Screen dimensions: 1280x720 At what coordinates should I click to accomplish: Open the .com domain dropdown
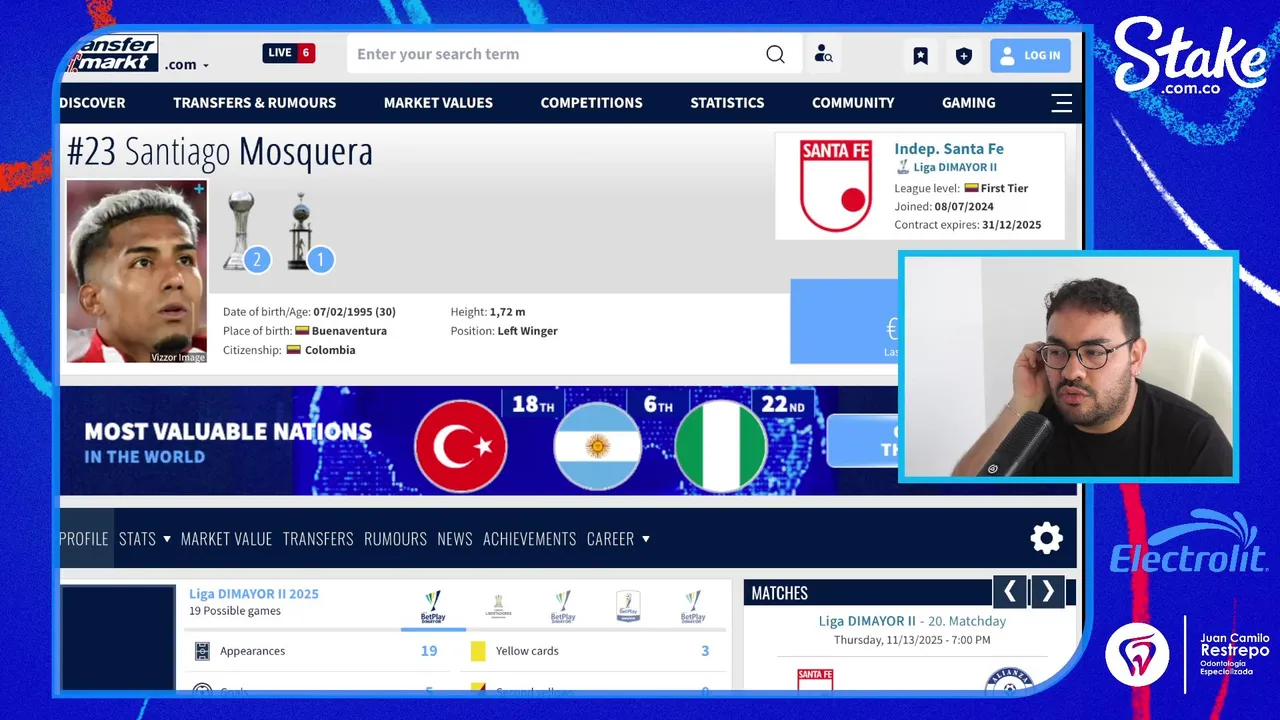187,65
